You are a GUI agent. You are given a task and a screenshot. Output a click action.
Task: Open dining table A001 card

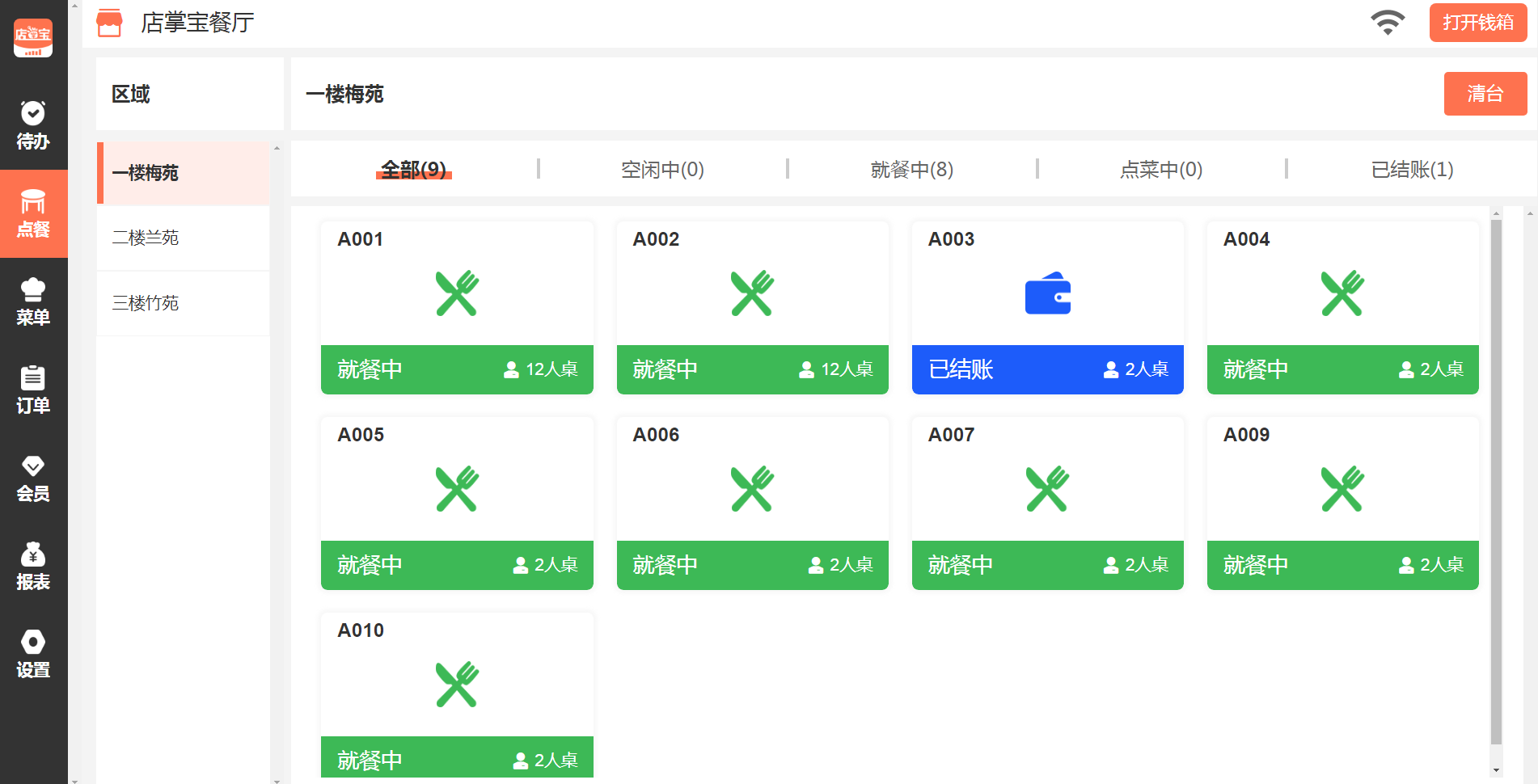457,307
